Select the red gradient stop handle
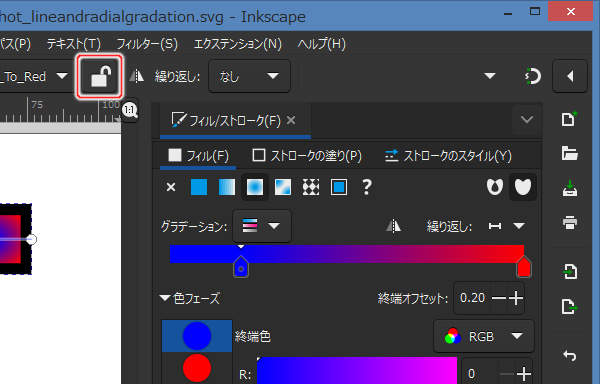600x384 pixels. point(523,267)
